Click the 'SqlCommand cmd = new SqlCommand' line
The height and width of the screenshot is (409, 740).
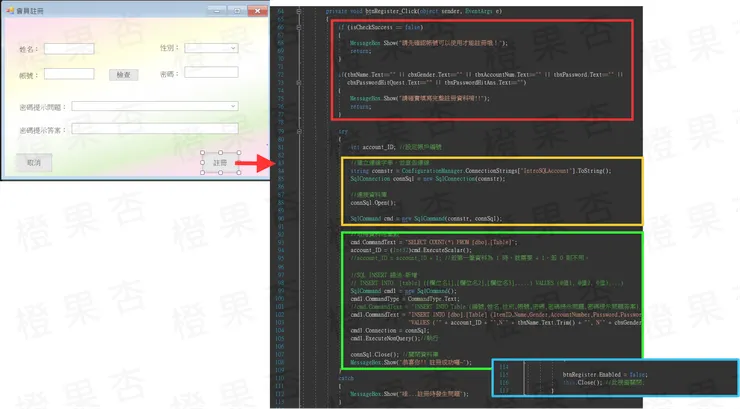426,219
